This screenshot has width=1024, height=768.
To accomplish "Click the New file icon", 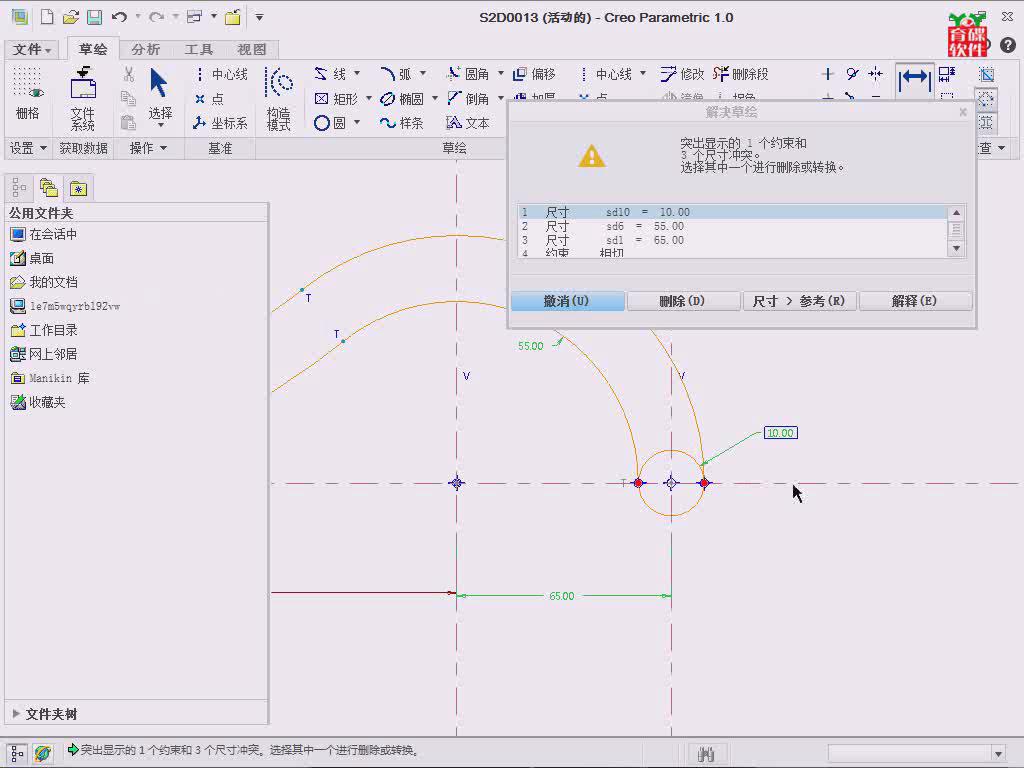I will 47,17.
